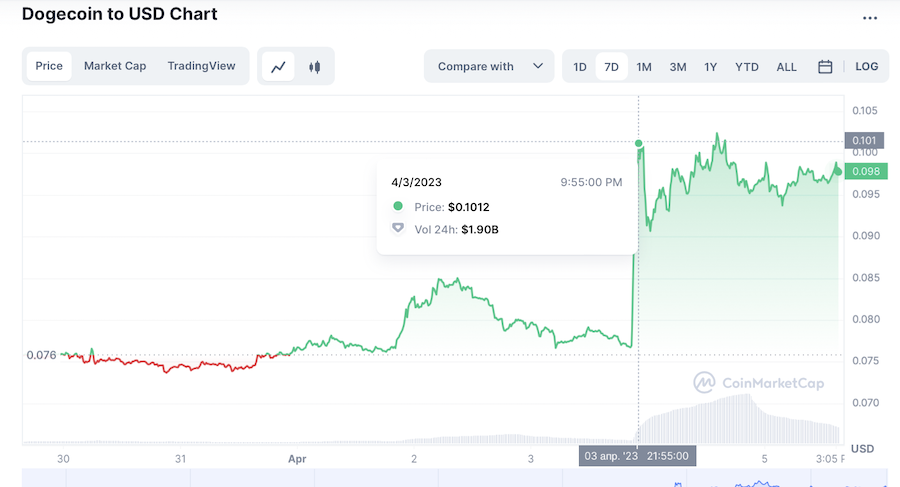Set the range to YTD
Viewport: 900px width, 487px height.
747,67
